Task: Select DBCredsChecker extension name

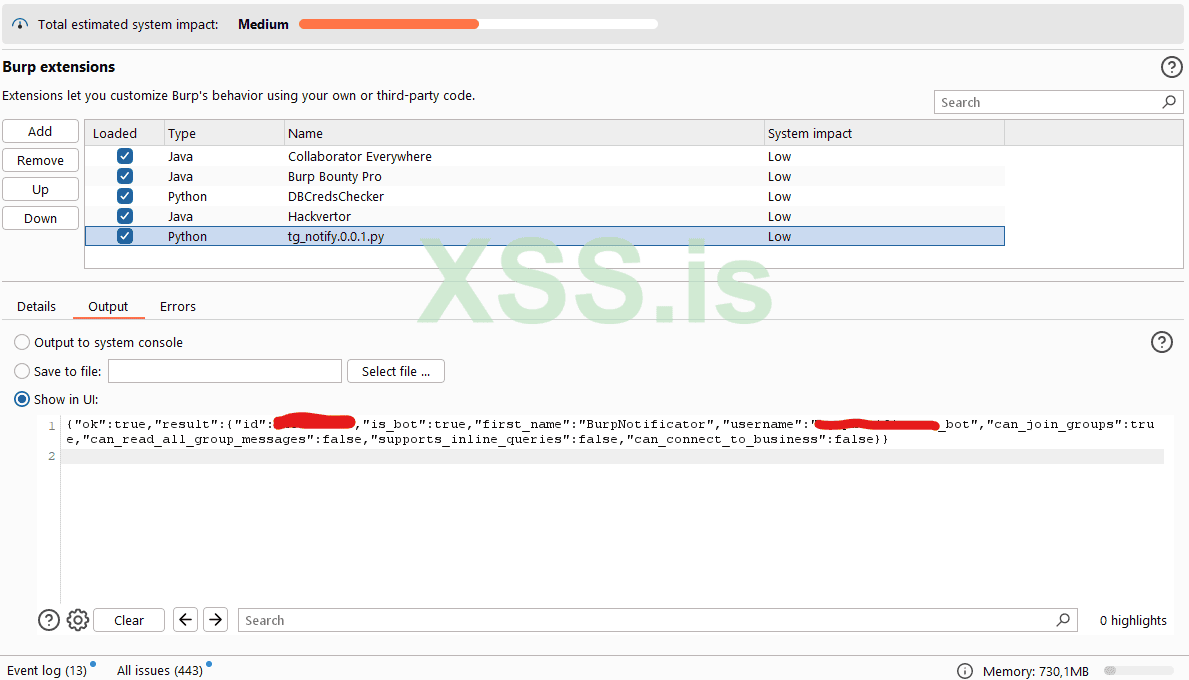Action: [x=336, y=196]
